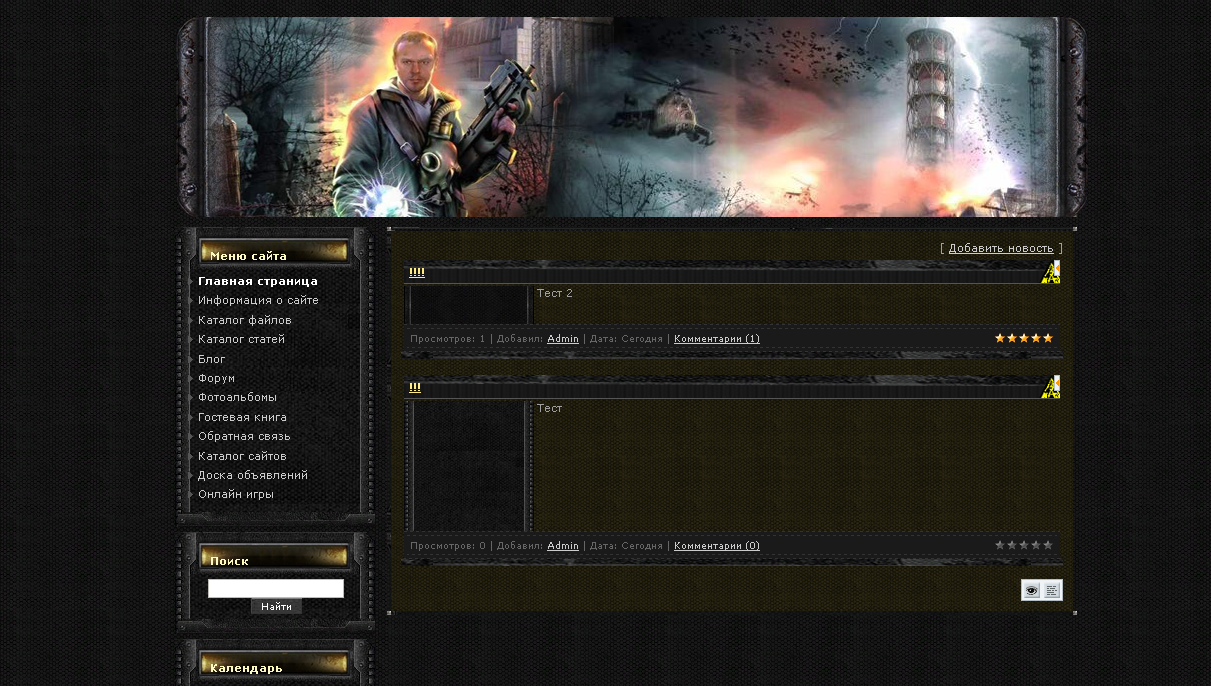Click the "Просмотров: 1" view counter

click(x=448, y=339)
